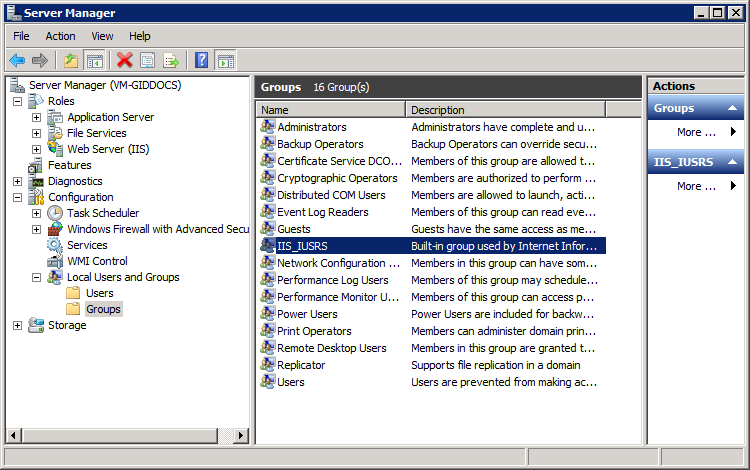Sort list by Name column header
Screen dimensions: 750x470
331,110
